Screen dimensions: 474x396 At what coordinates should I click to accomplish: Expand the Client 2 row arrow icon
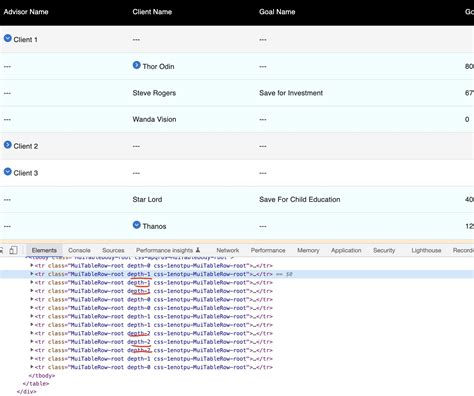(x=8, y=145)
